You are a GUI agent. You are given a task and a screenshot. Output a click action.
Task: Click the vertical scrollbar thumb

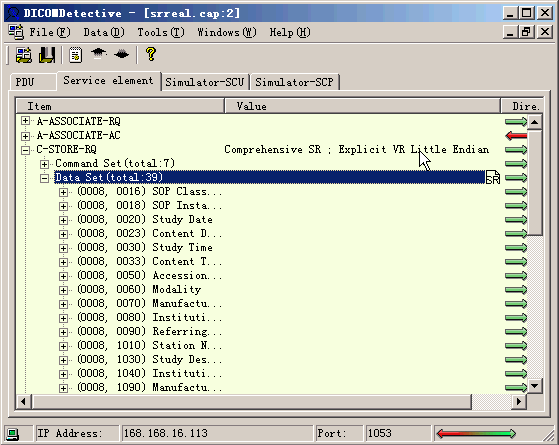tap(535, 183)
